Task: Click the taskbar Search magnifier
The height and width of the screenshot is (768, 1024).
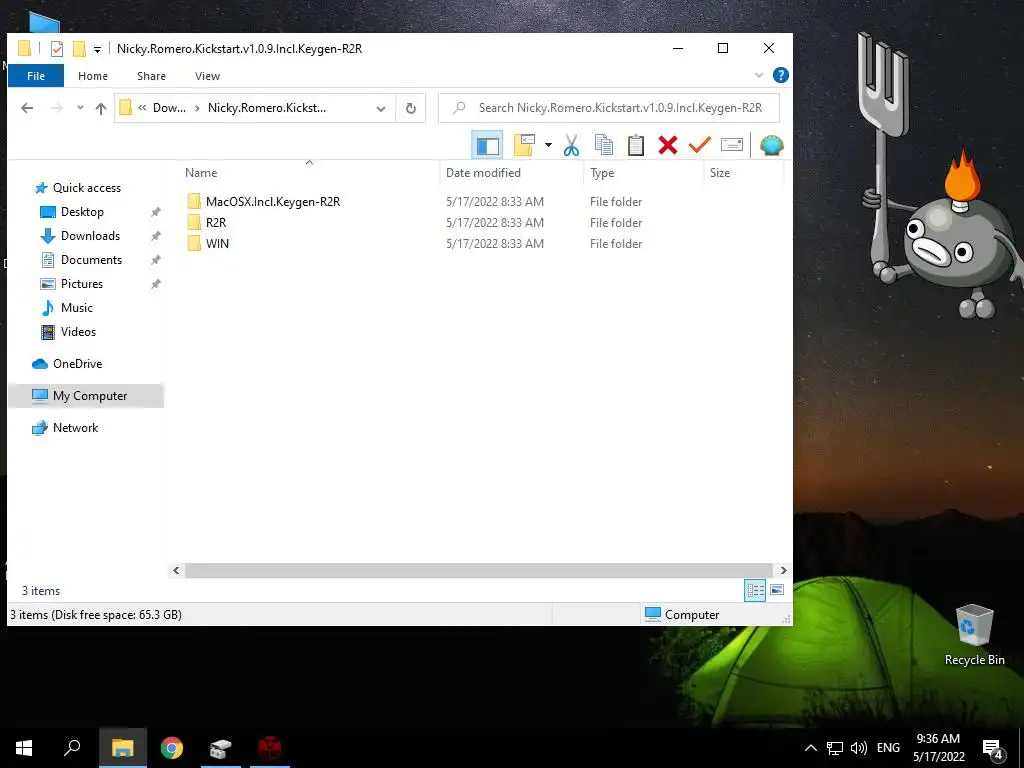Action: (x=72, y=748)
